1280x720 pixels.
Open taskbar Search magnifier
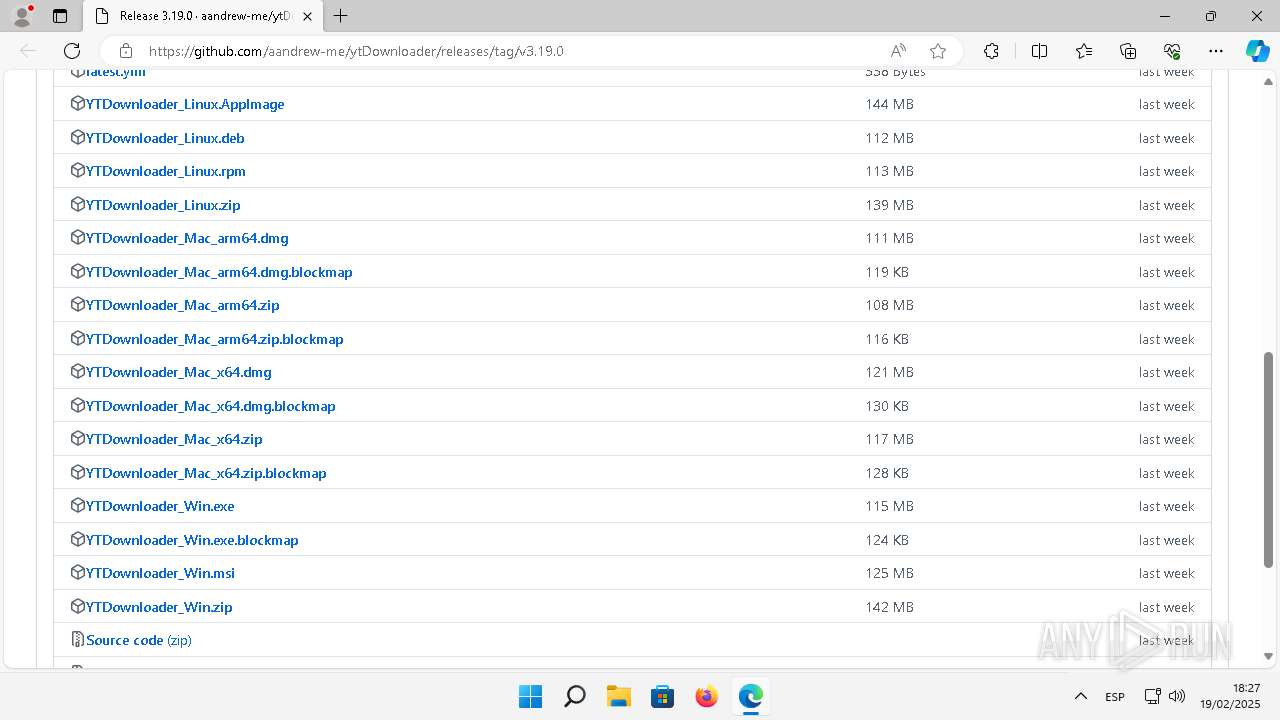(574, 696)
